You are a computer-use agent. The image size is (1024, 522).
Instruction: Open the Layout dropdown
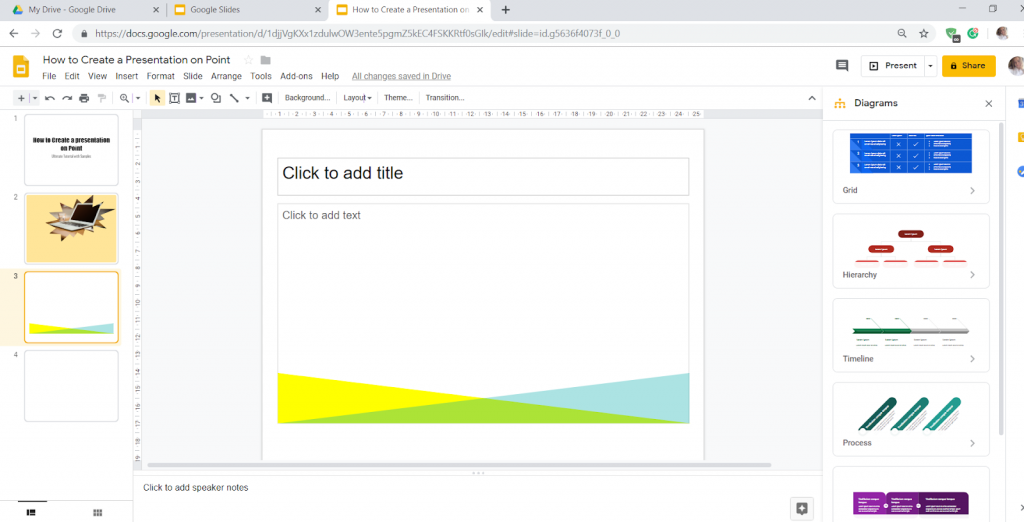coord(357,98)
